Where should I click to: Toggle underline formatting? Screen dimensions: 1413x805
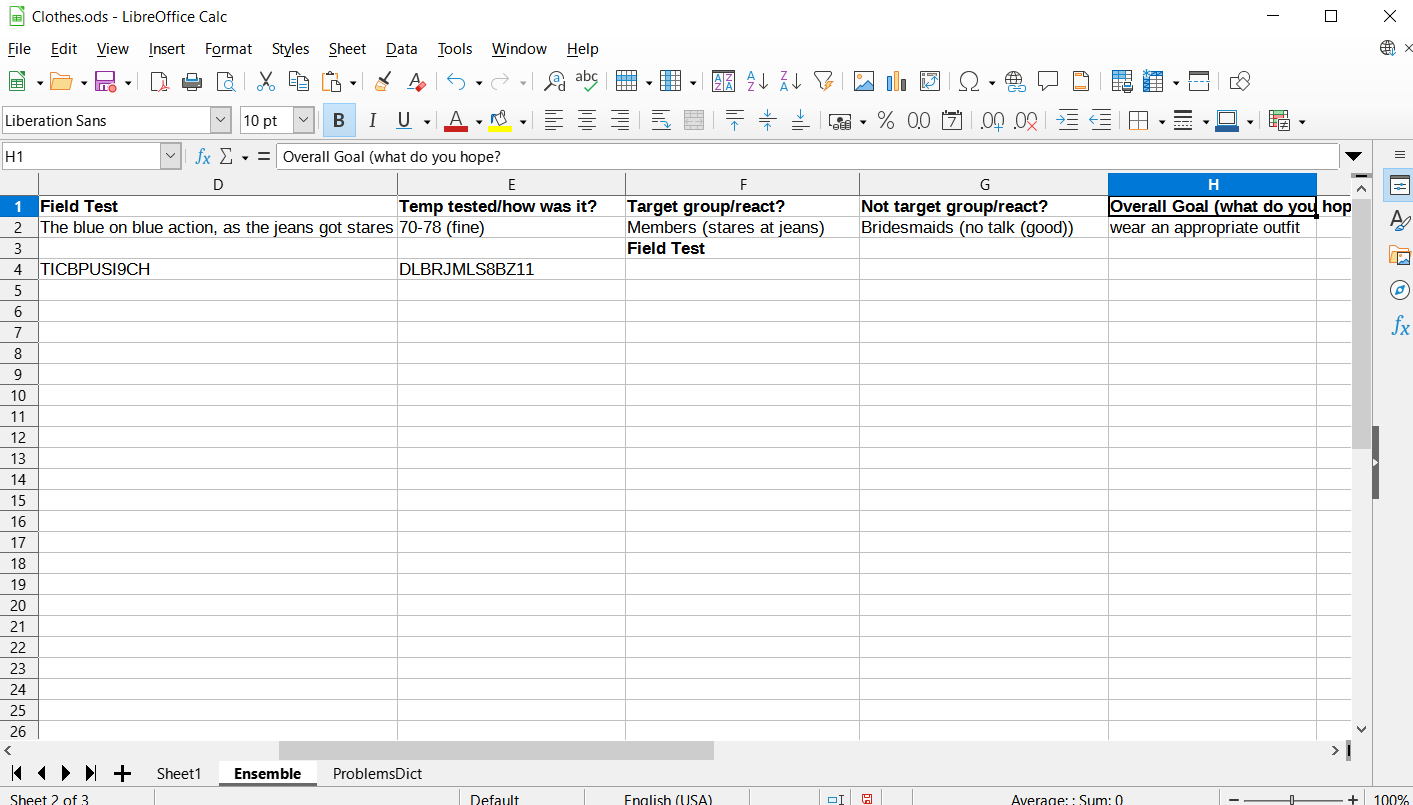coord(404,121)
